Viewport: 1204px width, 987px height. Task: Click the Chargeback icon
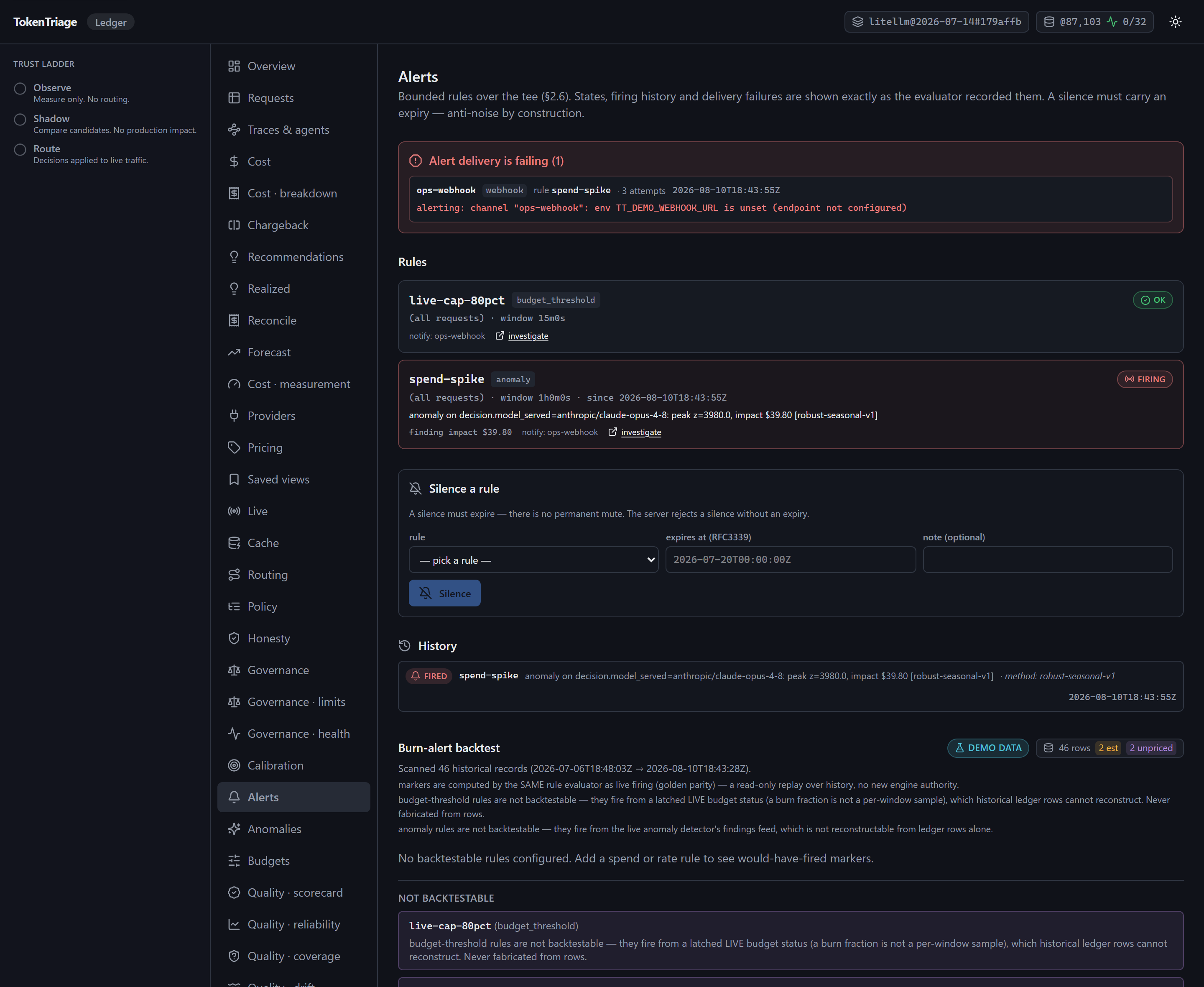point(234,225)
